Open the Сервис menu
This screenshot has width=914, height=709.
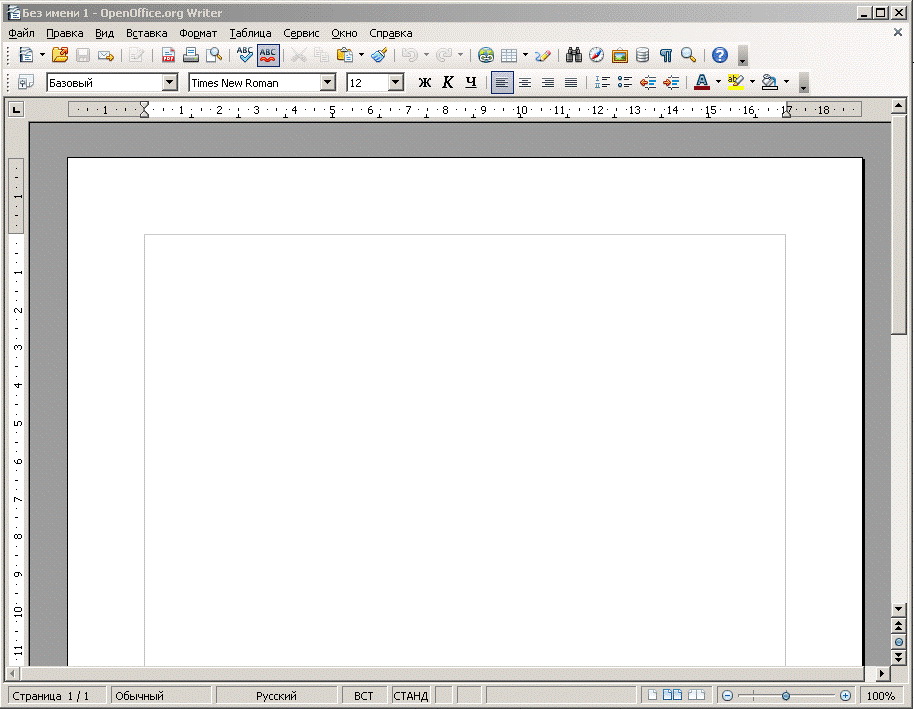coord(301,33)
